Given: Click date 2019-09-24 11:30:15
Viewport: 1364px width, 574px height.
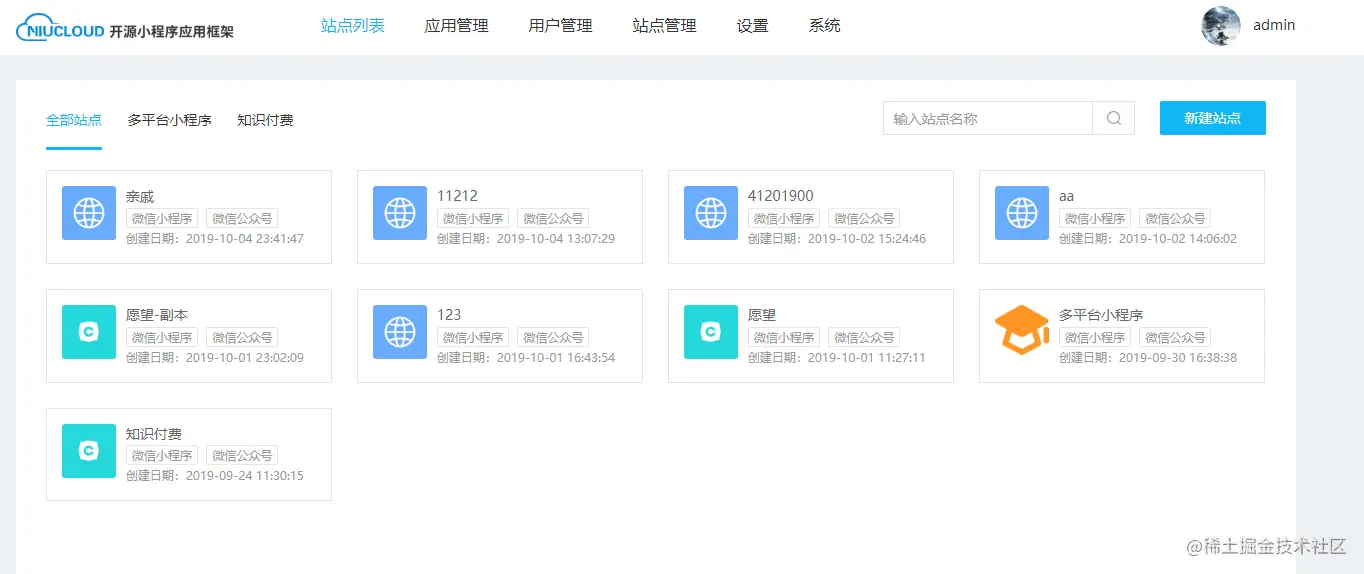Looking at the screenshot, I should coord(245,476).
